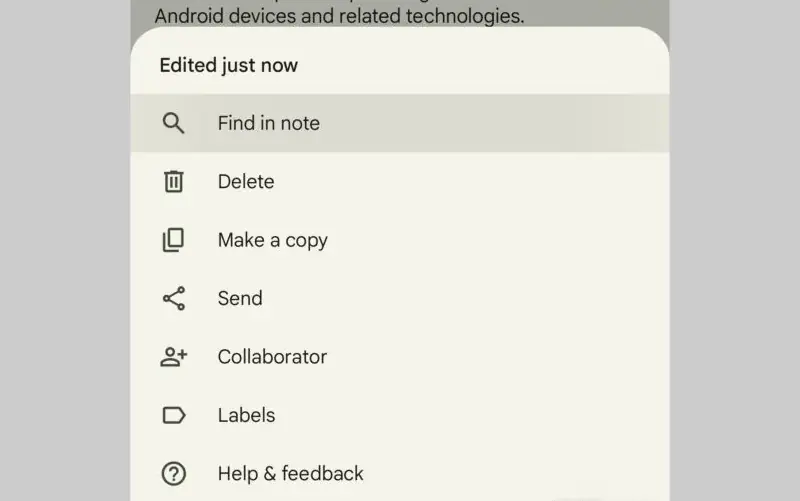Click the trash can delete icon
The height and width of the screenshot is (501, 800).
click(x=173, y=182)
